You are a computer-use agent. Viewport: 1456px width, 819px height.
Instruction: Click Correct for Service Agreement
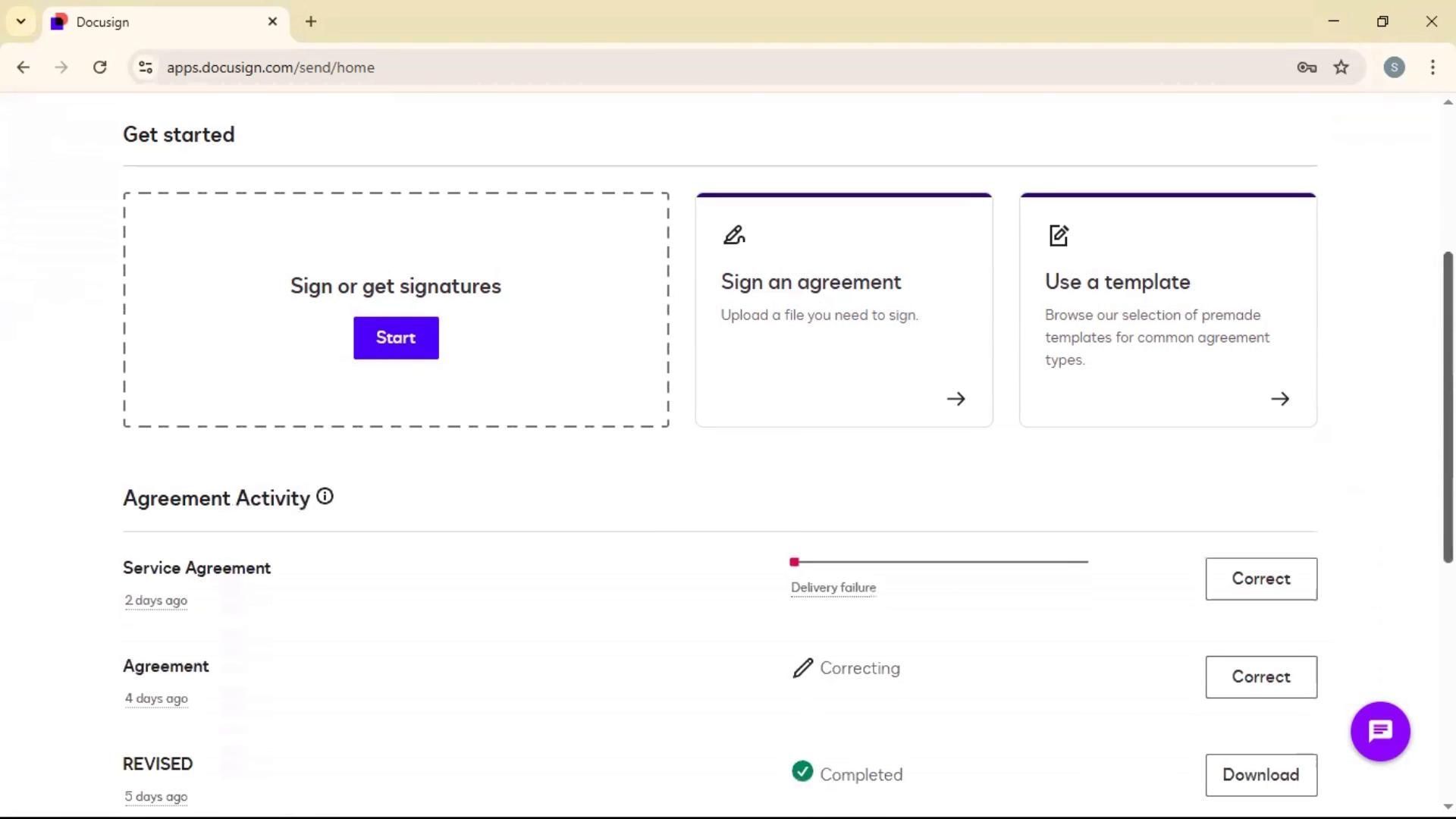coord(1260,579)
